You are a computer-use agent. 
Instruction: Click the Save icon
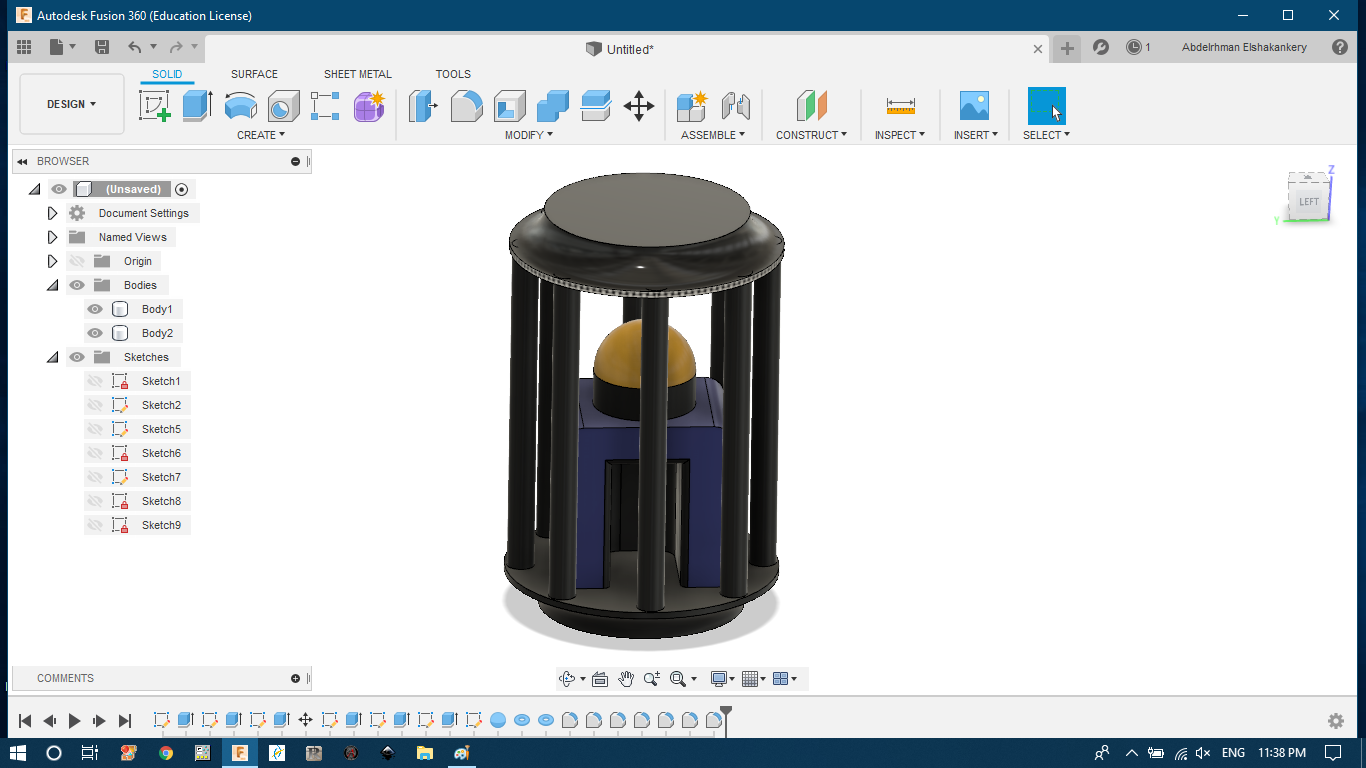click(x=101, y=47)
